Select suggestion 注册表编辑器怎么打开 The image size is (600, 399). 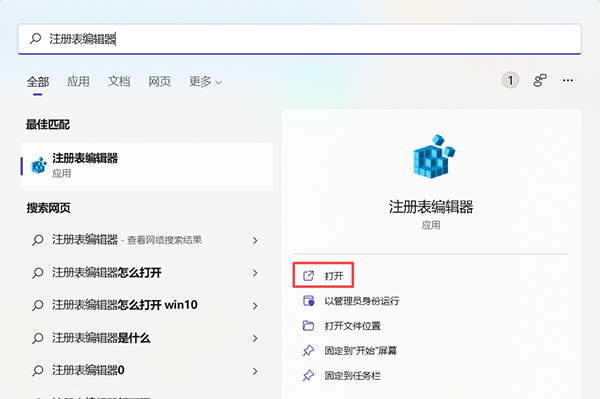click(x=107, y=273)
